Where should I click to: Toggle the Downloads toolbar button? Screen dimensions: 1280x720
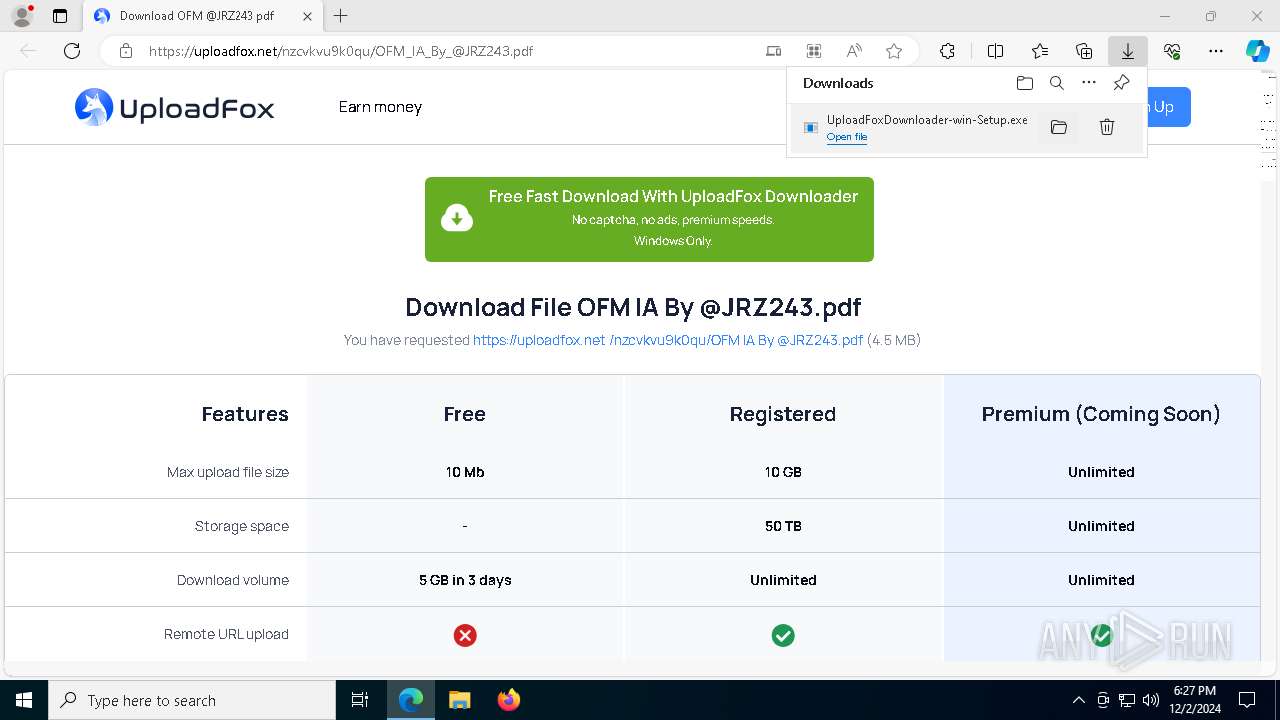[x=1128, y=51]
